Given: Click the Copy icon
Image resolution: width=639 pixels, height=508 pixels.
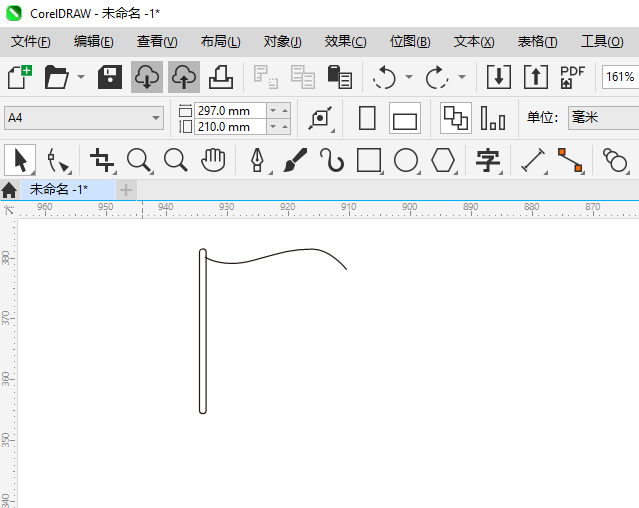Looking at the screenshot, I should tap(303, 77).
